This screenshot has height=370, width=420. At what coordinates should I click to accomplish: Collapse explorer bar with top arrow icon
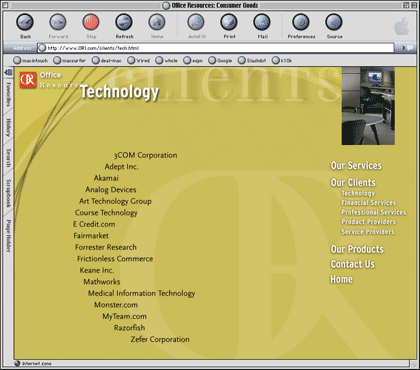pyautogui.click(x=9, y=72)
